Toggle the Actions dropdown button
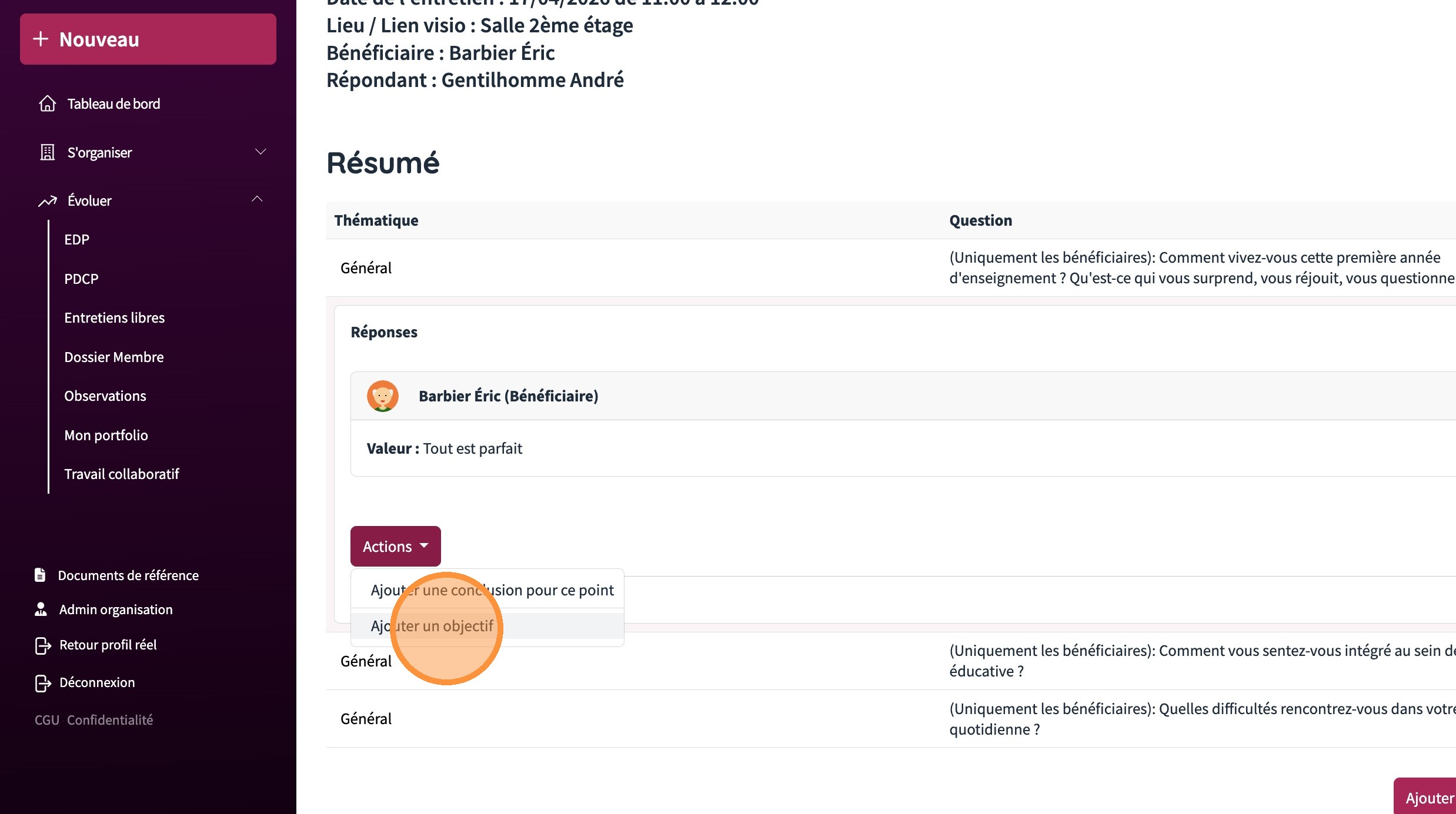This screenshot has width=1456, height=814. pyautogui.click(x=395, y=546)
